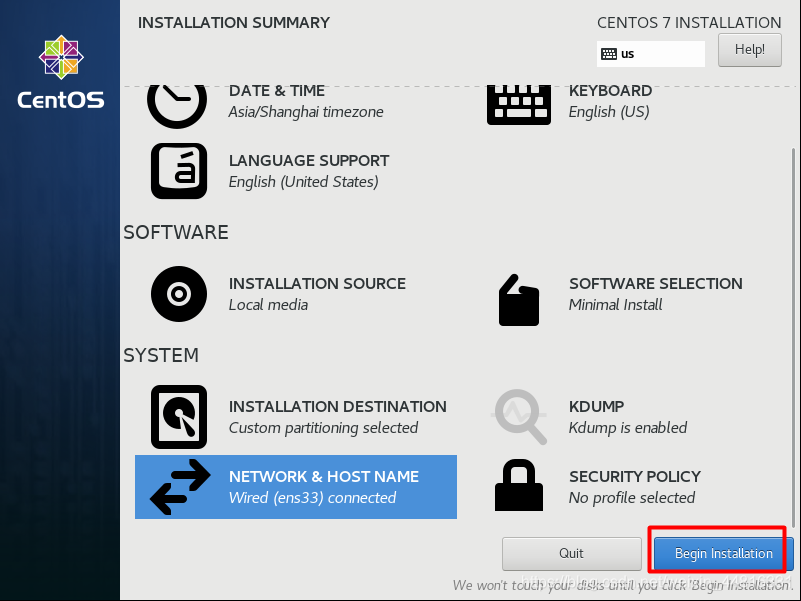This screenshot has width=801, height=601.
Task: Click 'Local media' text
Action: coord(268,305)
